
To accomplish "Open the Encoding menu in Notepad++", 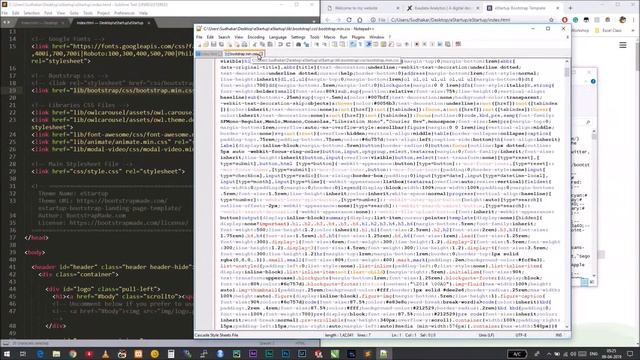I will coord(256,37).
